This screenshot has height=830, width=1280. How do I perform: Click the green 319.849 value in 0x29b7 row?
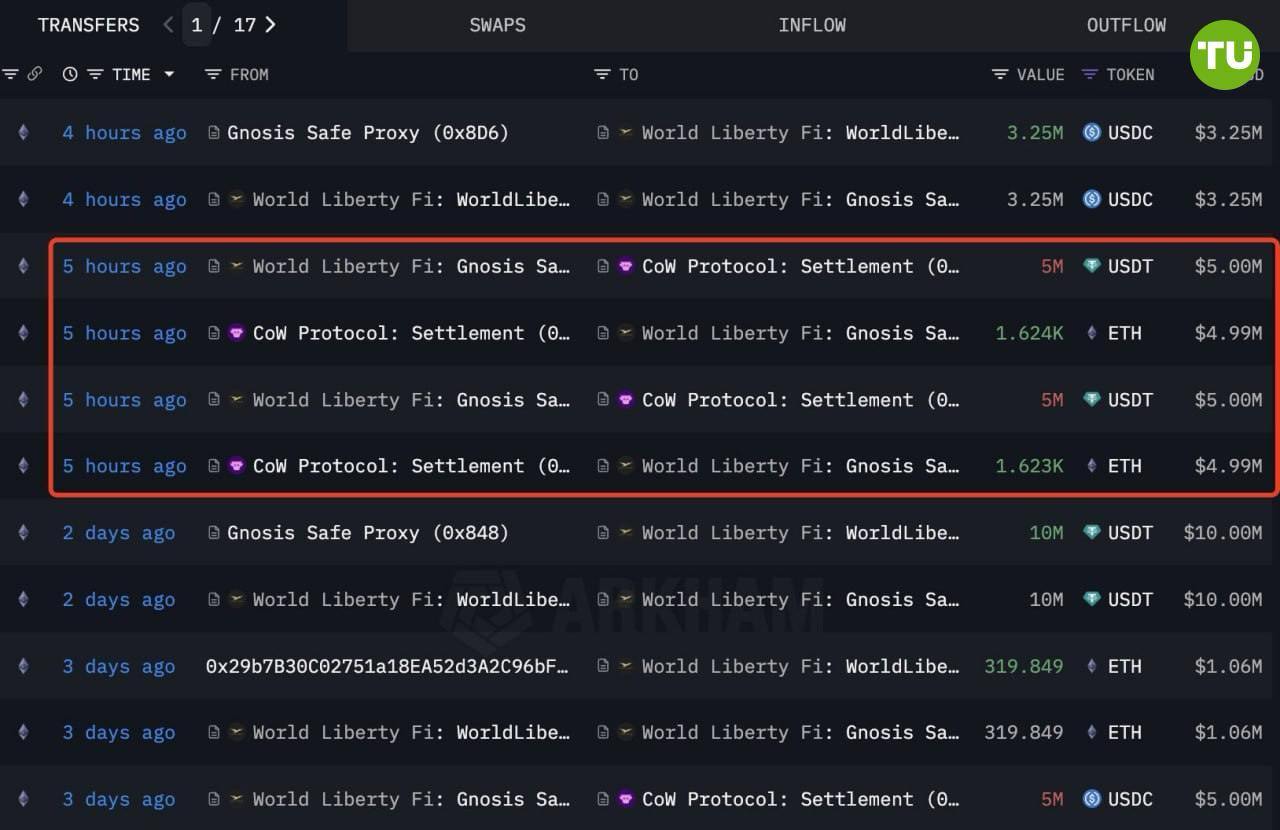pyautogui.click(x=1023, y=666)
